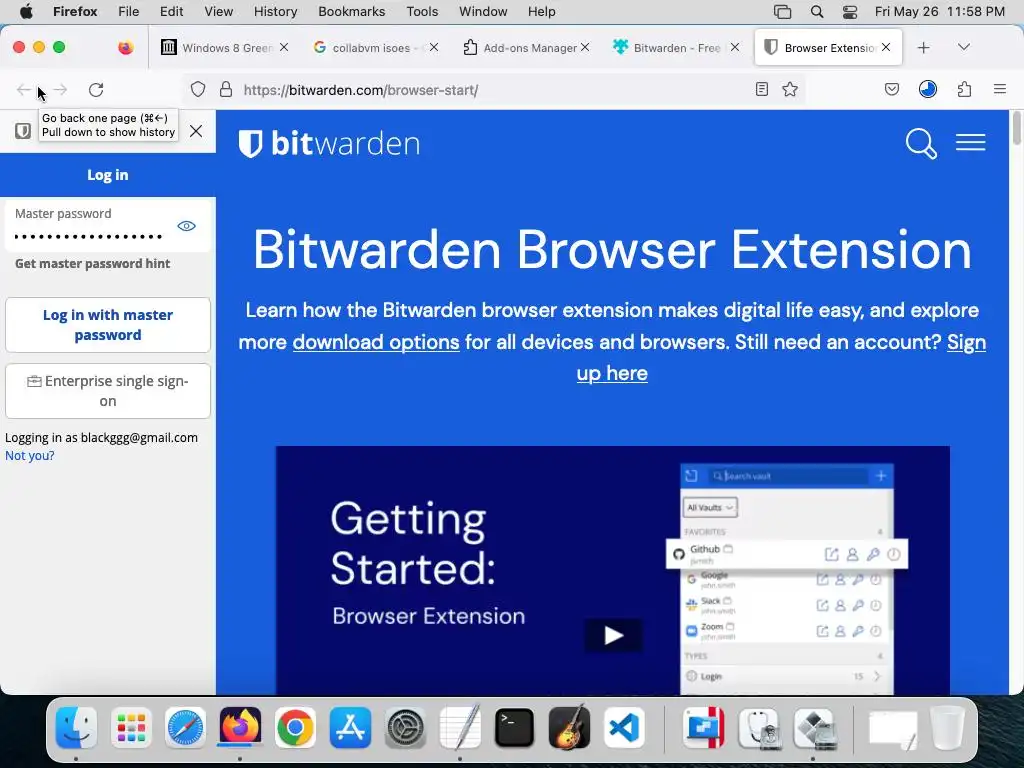Open Spotlight search in menu bar
The height and width of the screenshot is (768, 1024).
point(816,11)
